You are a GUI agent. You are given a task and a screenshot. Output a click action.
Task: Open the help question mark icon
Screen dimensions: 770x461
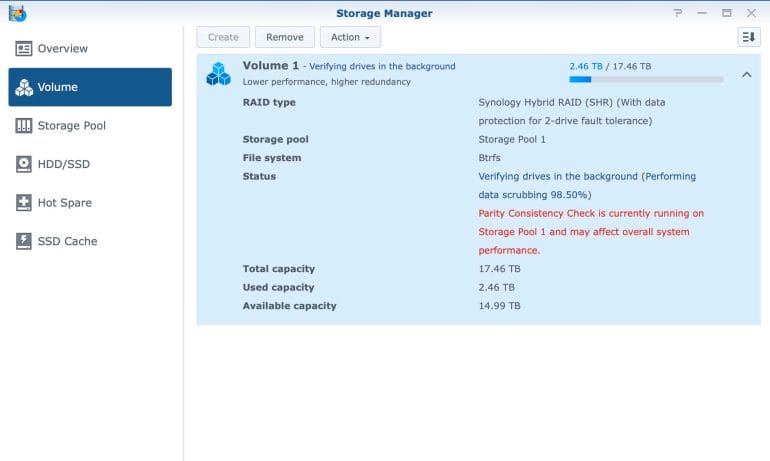coord(678,13)
